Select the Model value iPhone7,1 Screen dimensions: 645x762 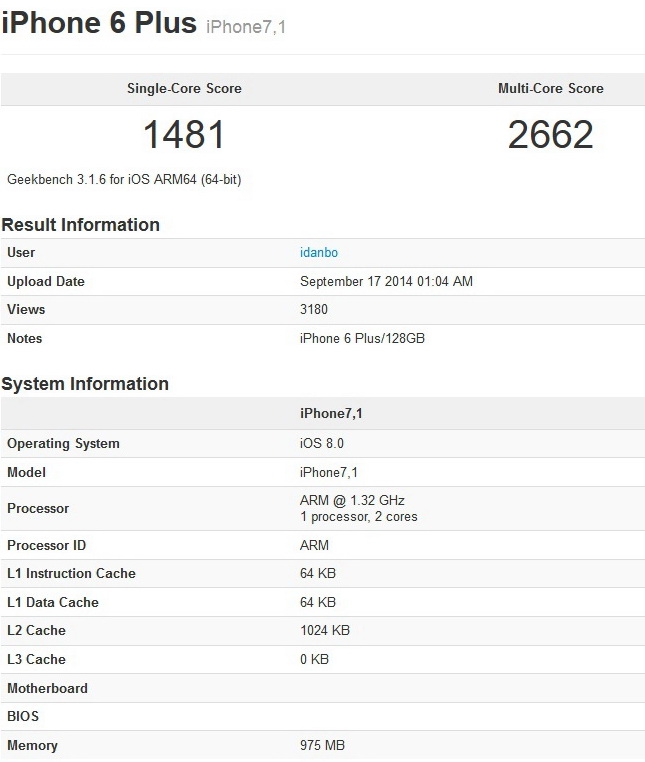coord(329,472)
